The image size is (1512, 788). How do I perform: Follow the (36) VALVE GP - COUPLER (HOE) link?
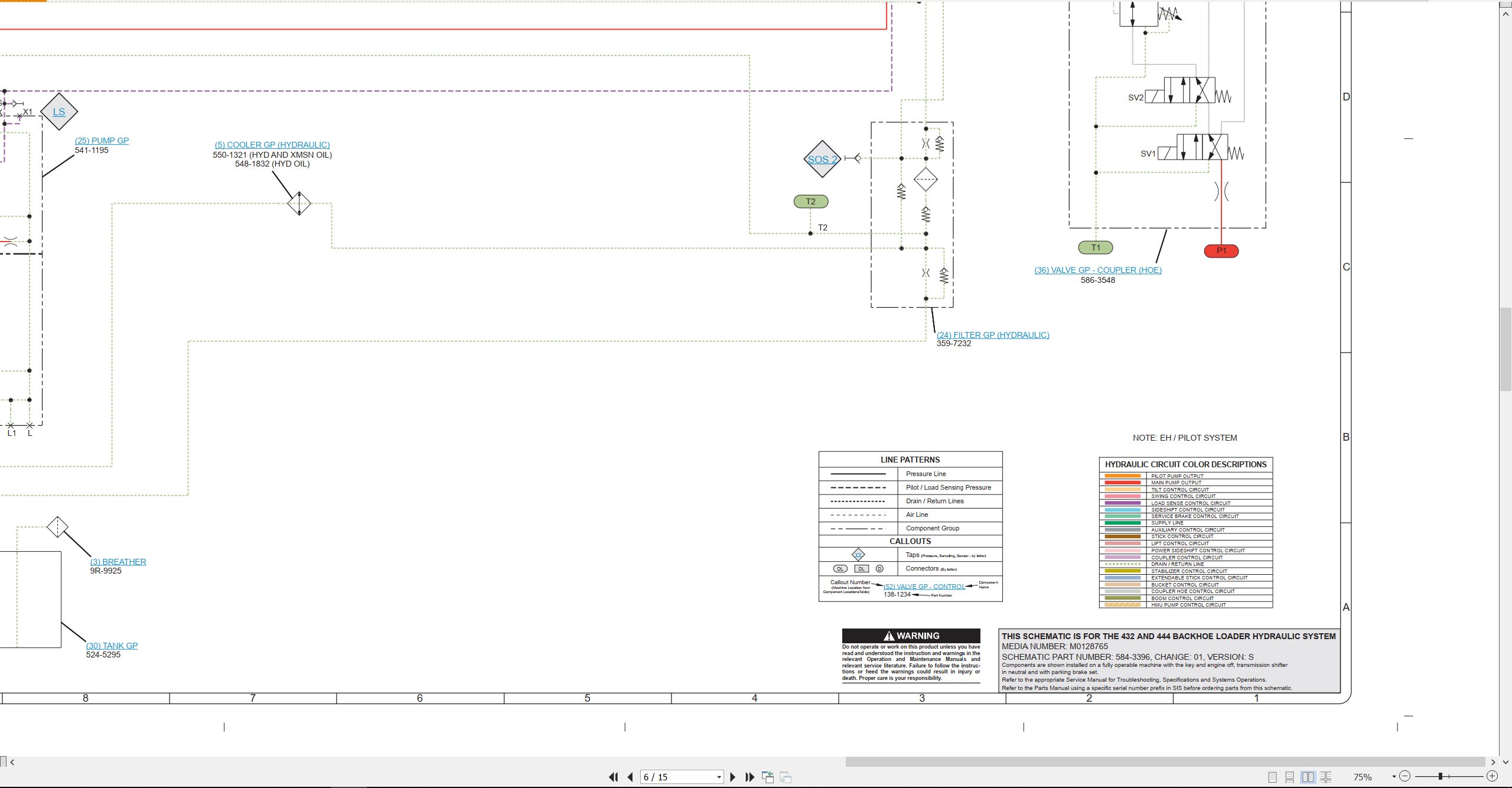[1098, 270]
